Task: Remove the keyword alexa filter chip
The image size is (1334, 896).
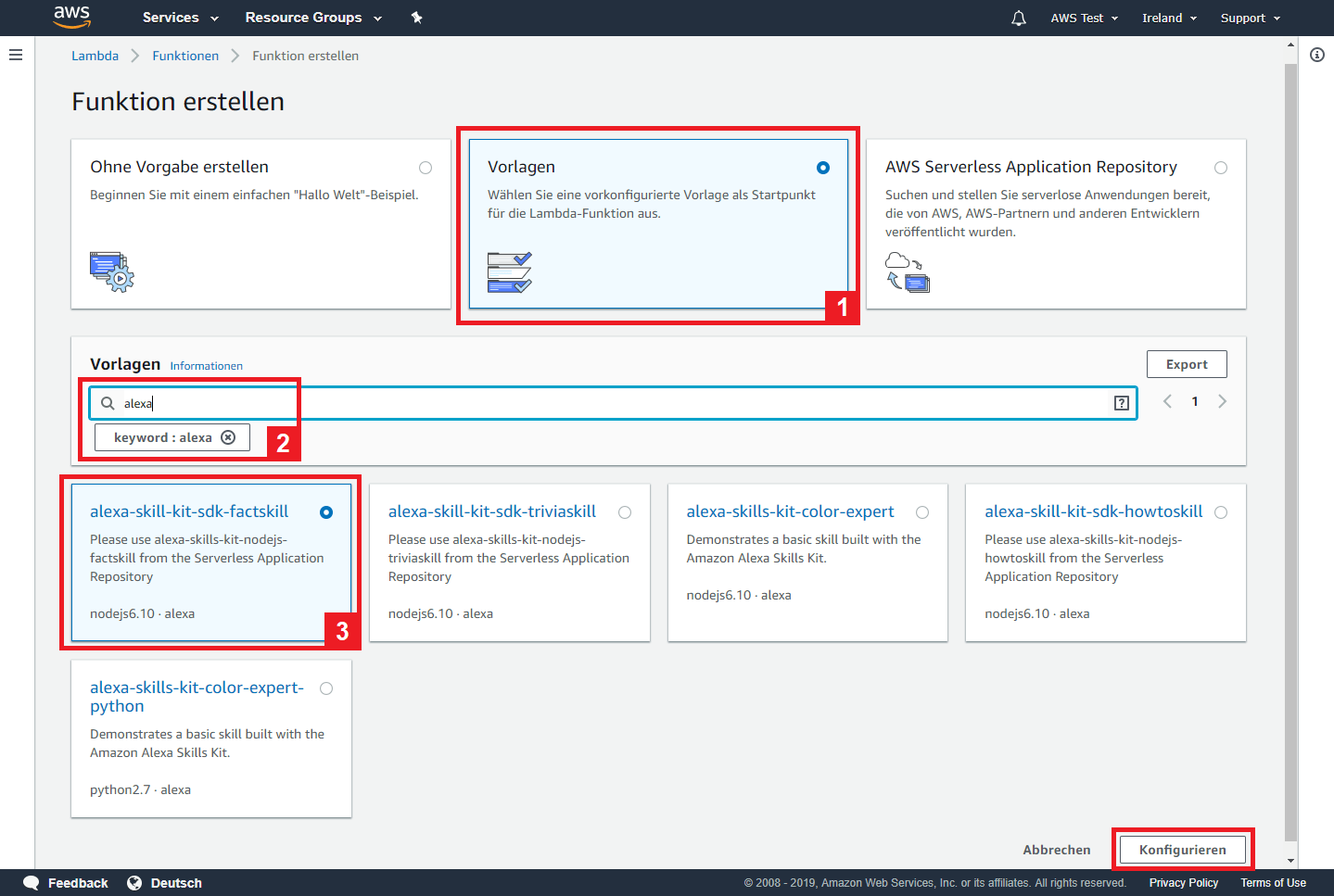Action: 228,437
